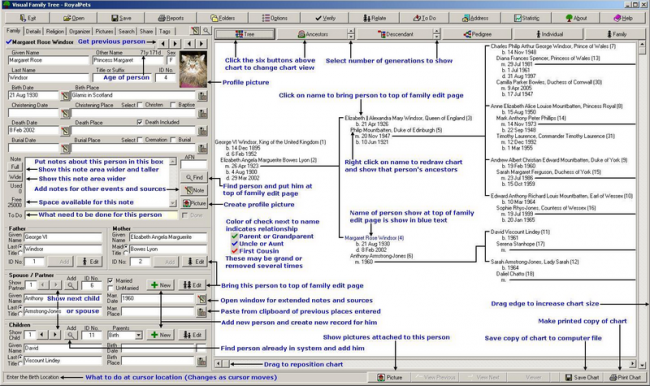650x386 pixels.
Task: Show the Ancestors chart view
Action: click(313, 34)
